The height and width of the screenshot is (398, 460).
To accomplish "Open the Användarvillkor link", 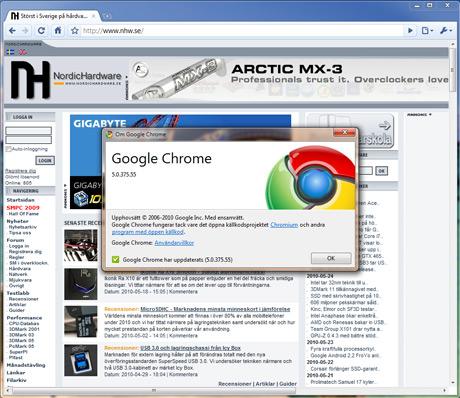I will [x=174, y=243].
